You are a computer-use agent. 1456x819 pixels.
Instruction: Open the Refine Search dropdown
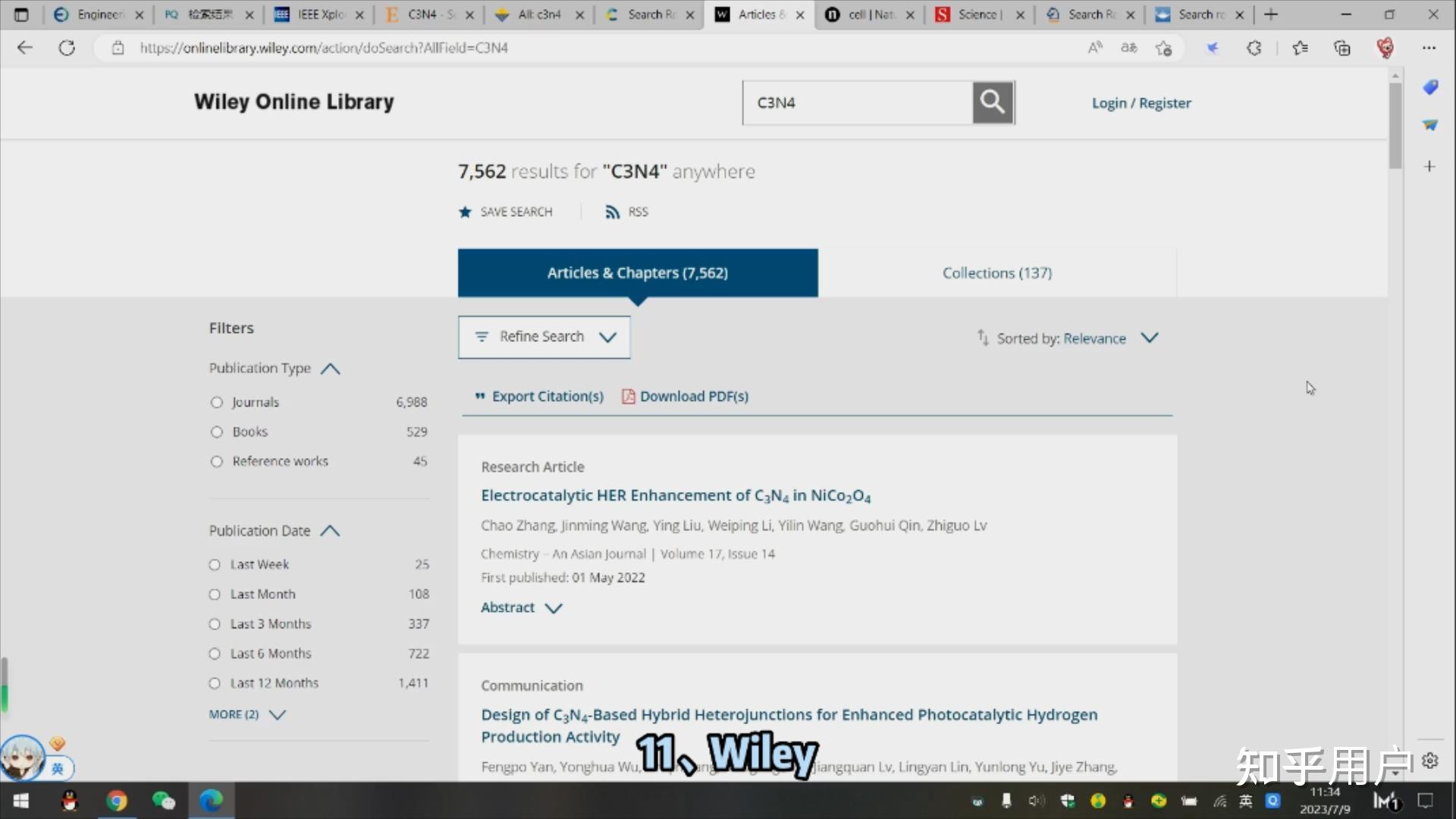[x=544, y=337]
